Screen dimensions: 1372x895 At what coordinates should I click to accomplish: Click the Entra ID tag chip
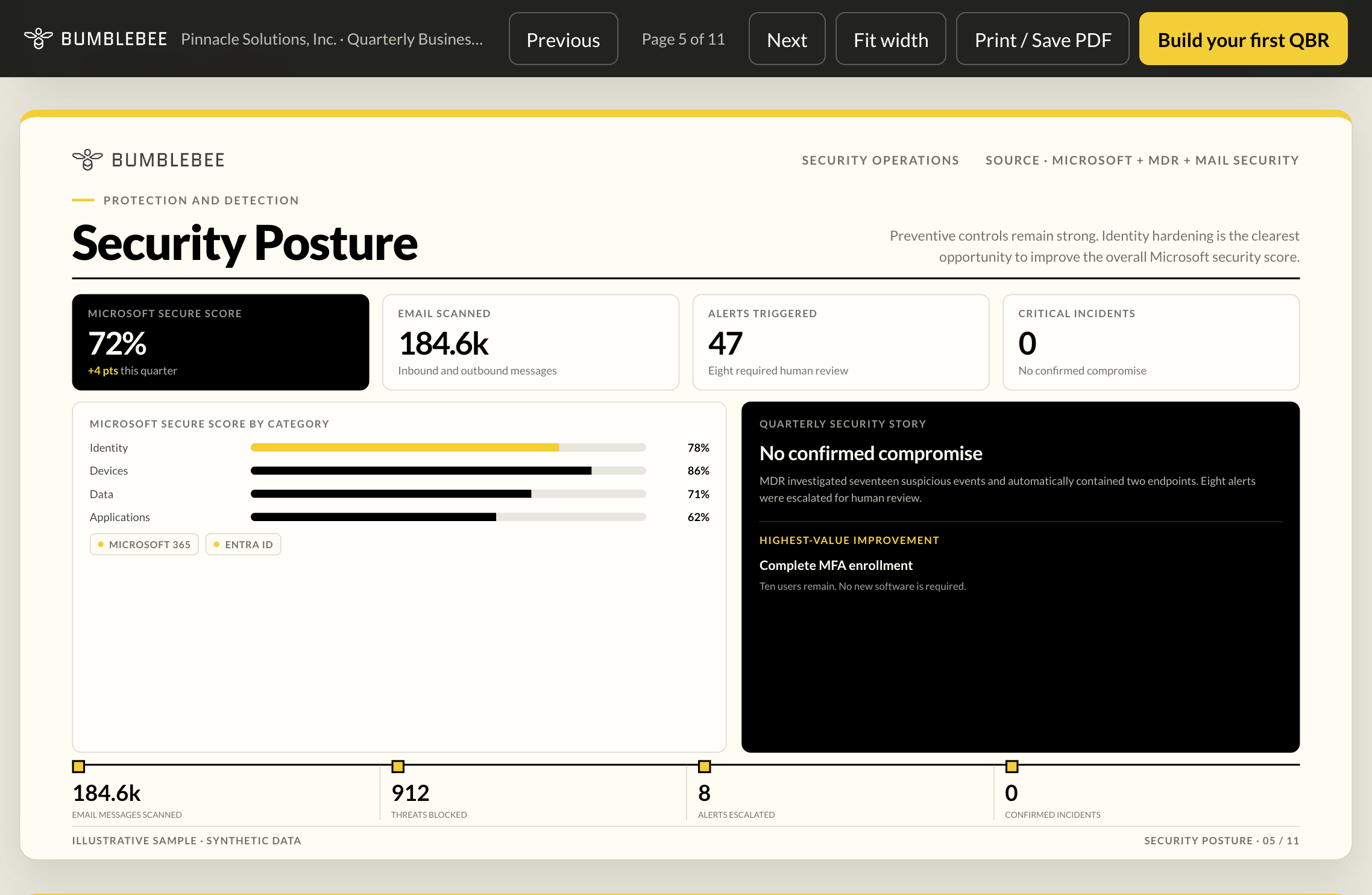point(244,544)
